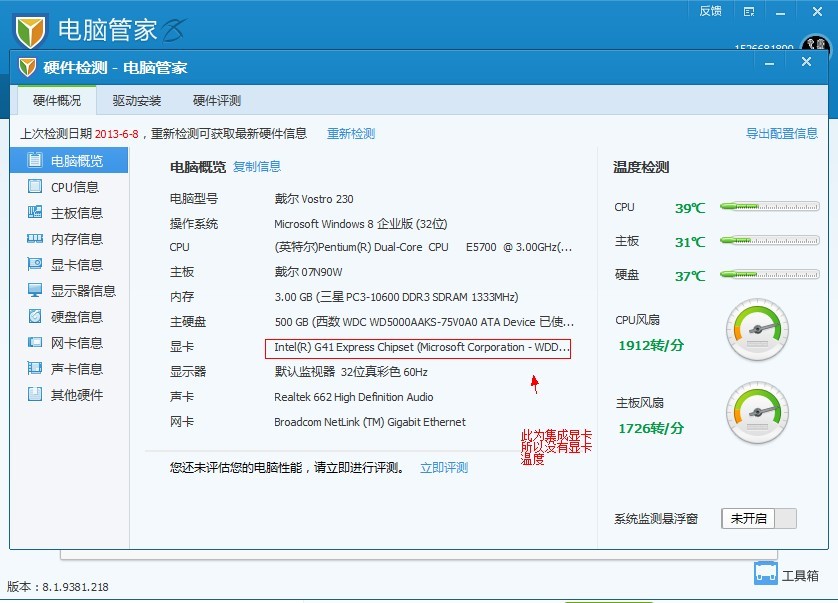The height and width of the screenshot is (603, 838).
Task: Click the 2013-6-8 detection date
Action: point(117,134)
